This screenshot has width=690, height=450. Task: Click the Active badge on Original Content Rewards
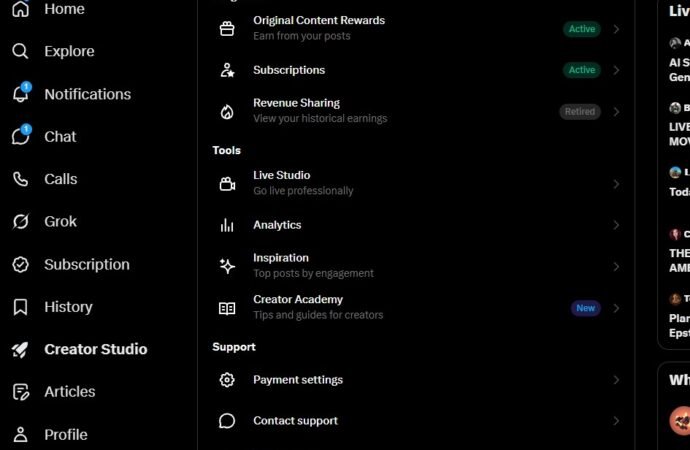582,29
